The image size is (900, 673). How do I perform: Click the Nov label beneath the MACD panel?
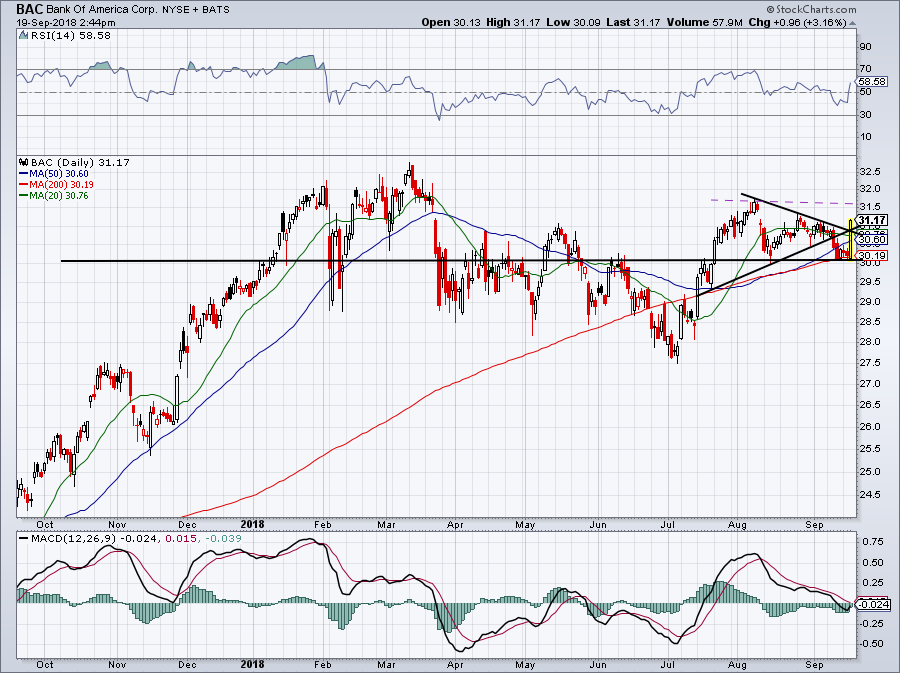pos(117,664)
